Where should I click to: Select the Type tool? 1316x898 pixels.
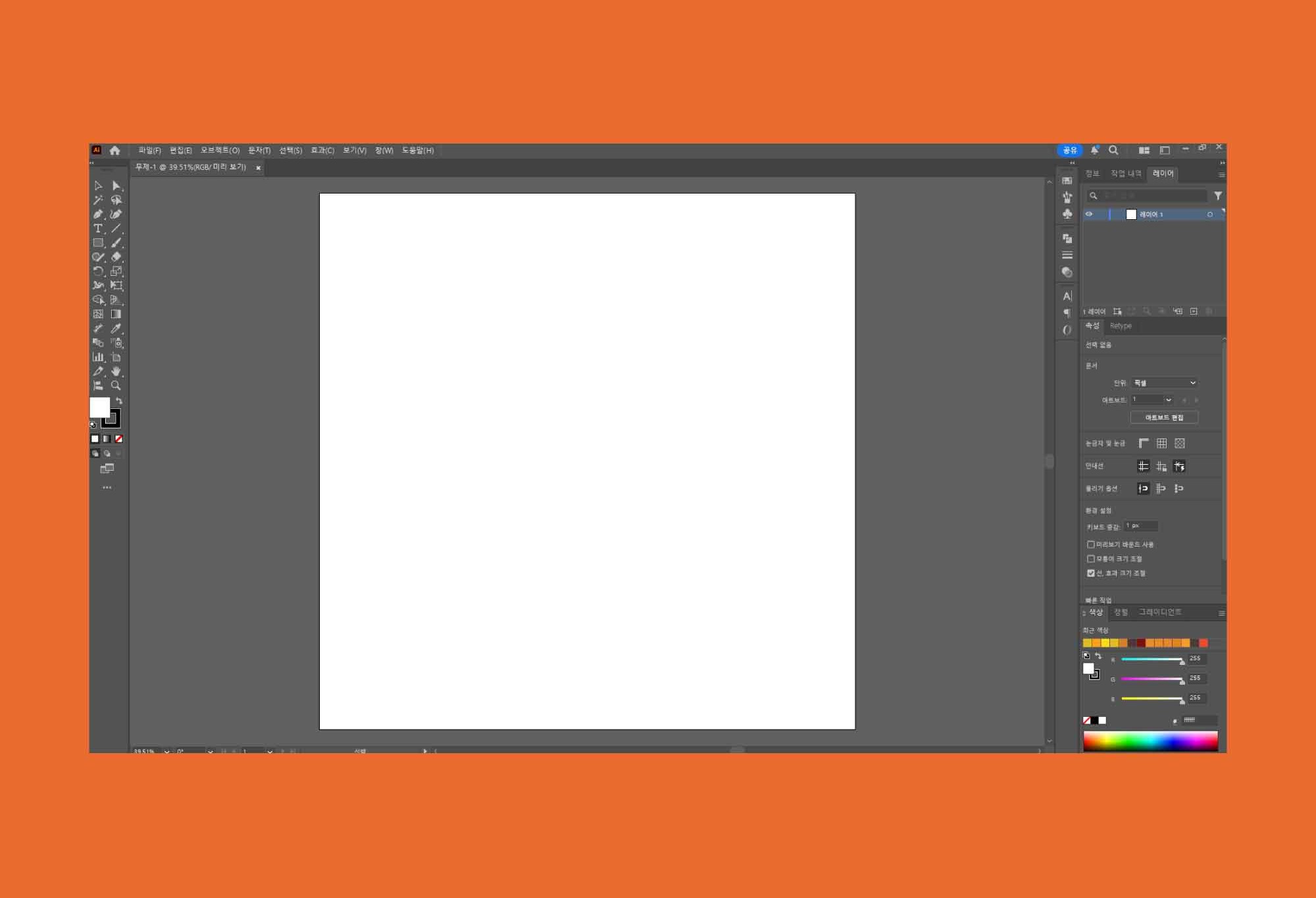click(x=98, y=228)
